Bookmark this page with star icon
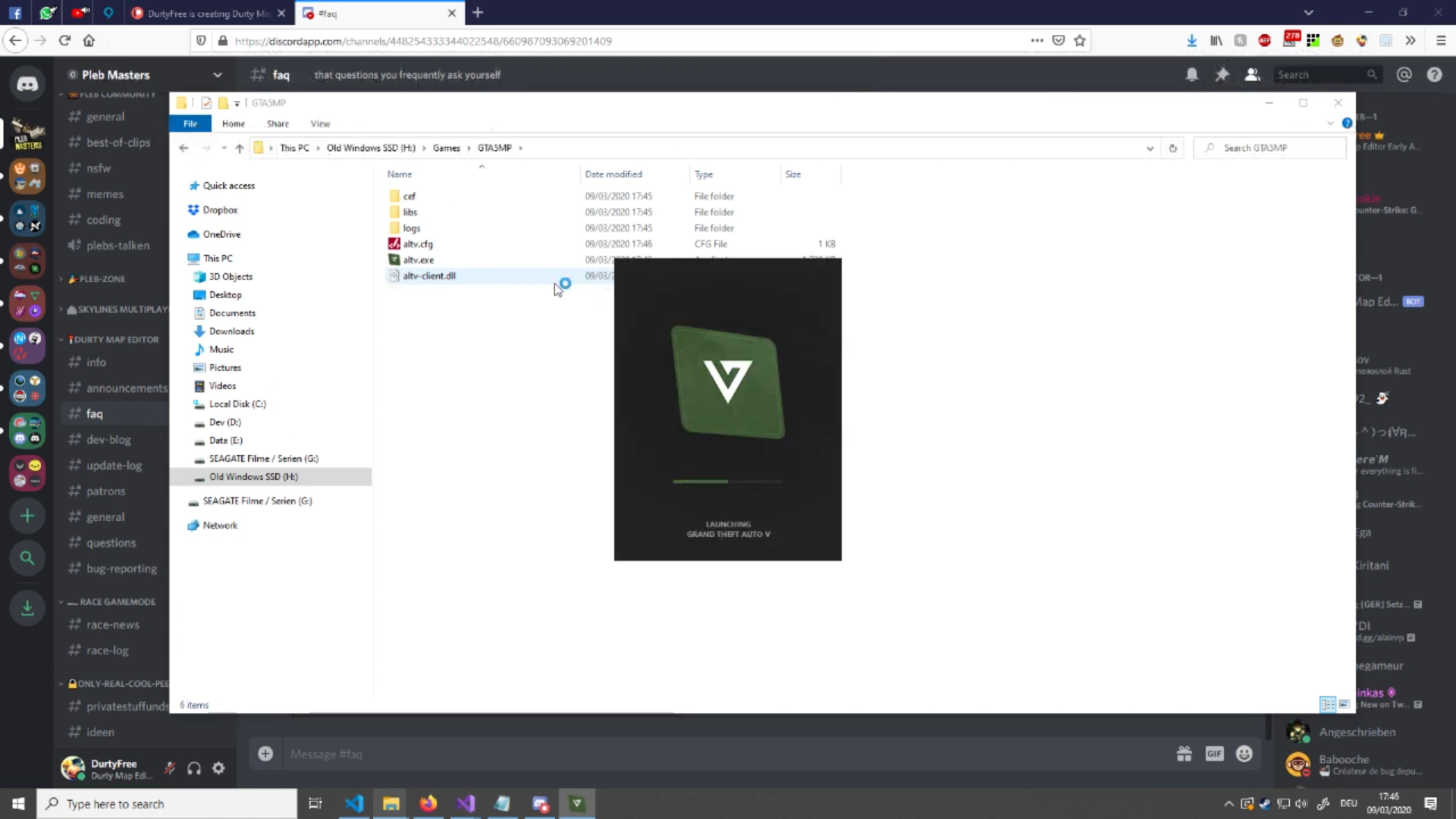The width and height of the screenshot is (1456, 819). [x=1080, y=41]
